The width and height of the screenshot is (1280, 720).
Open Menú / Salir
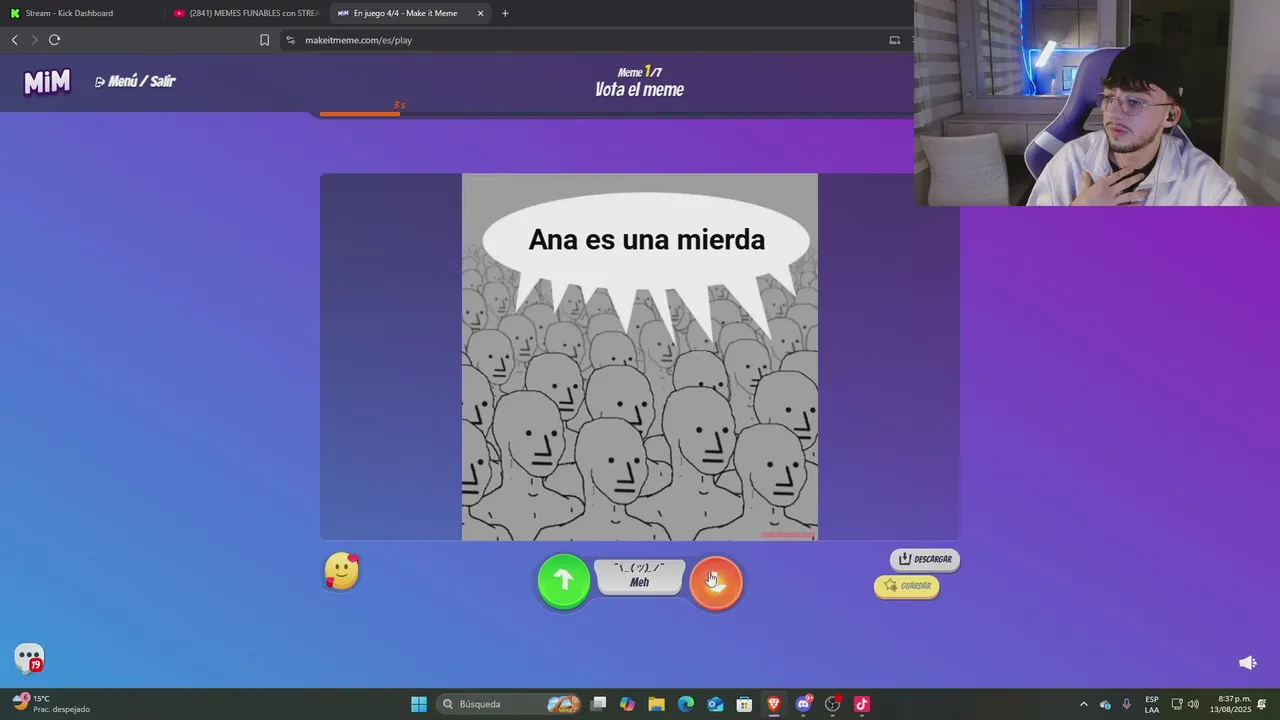[135, 81]
